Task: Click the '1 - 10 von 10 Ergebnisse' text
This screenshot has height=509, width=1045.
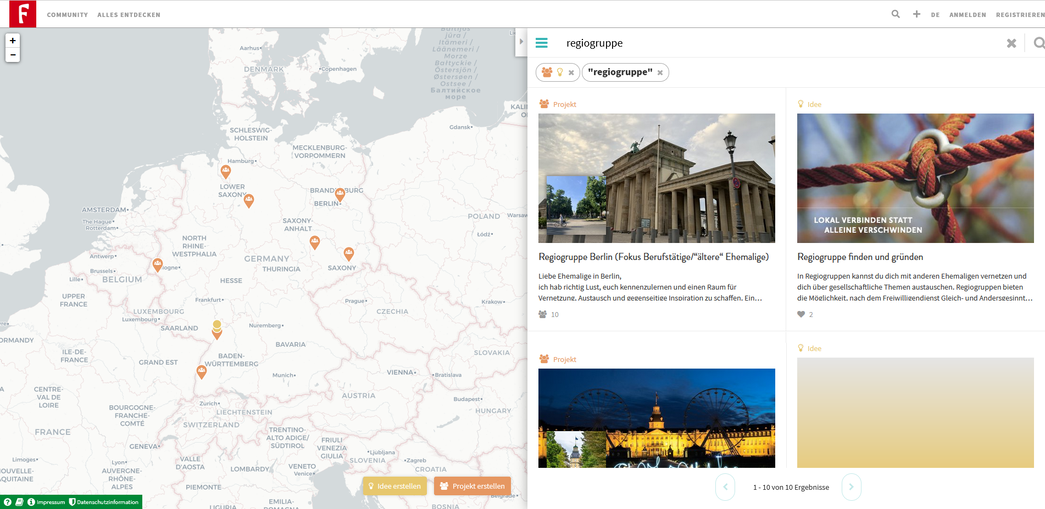Action: coord(791,488)
